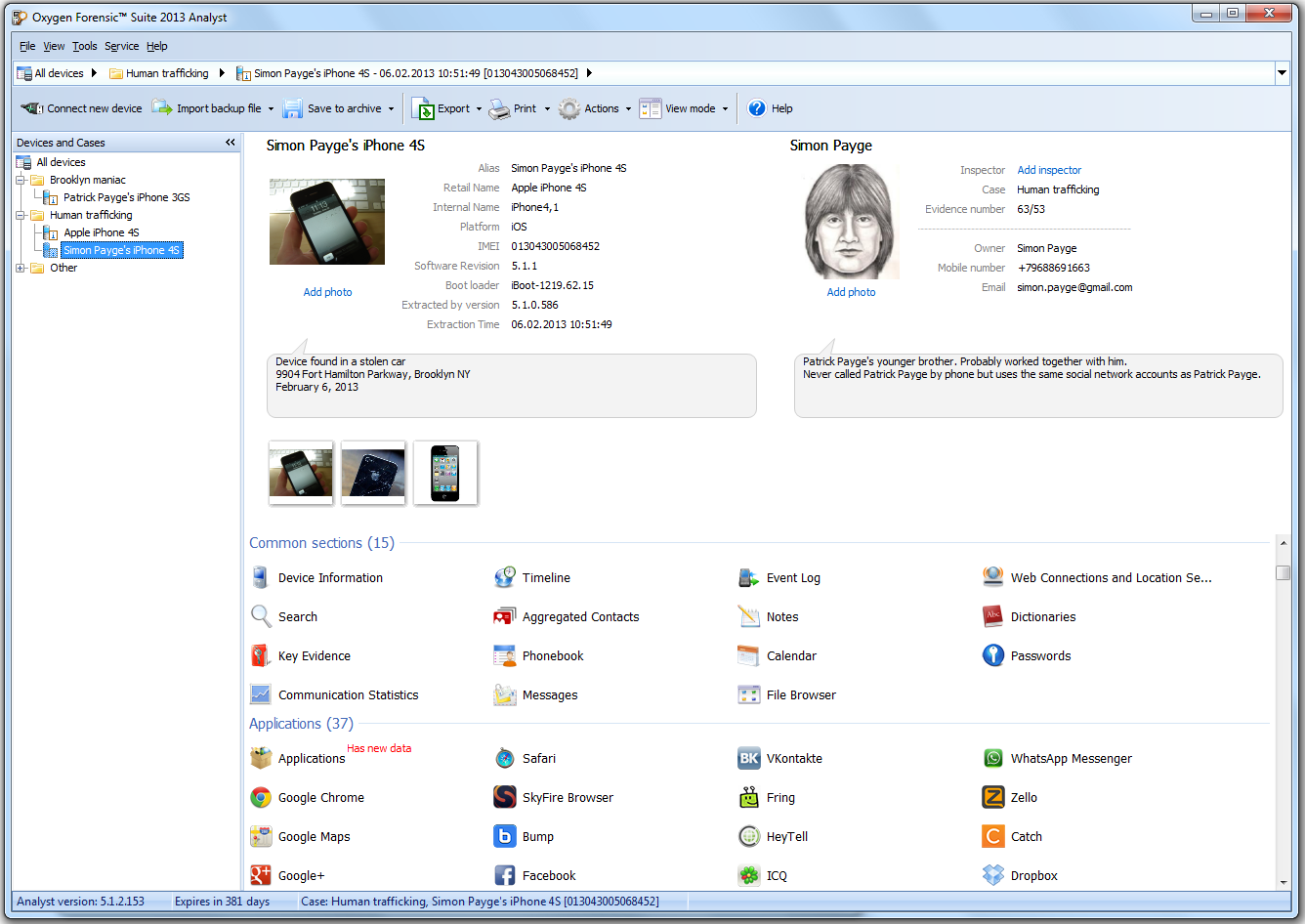The height and width of the screenshot is (924, 1305).
Task: Open the Phonebook section
Action: point(539,656)
